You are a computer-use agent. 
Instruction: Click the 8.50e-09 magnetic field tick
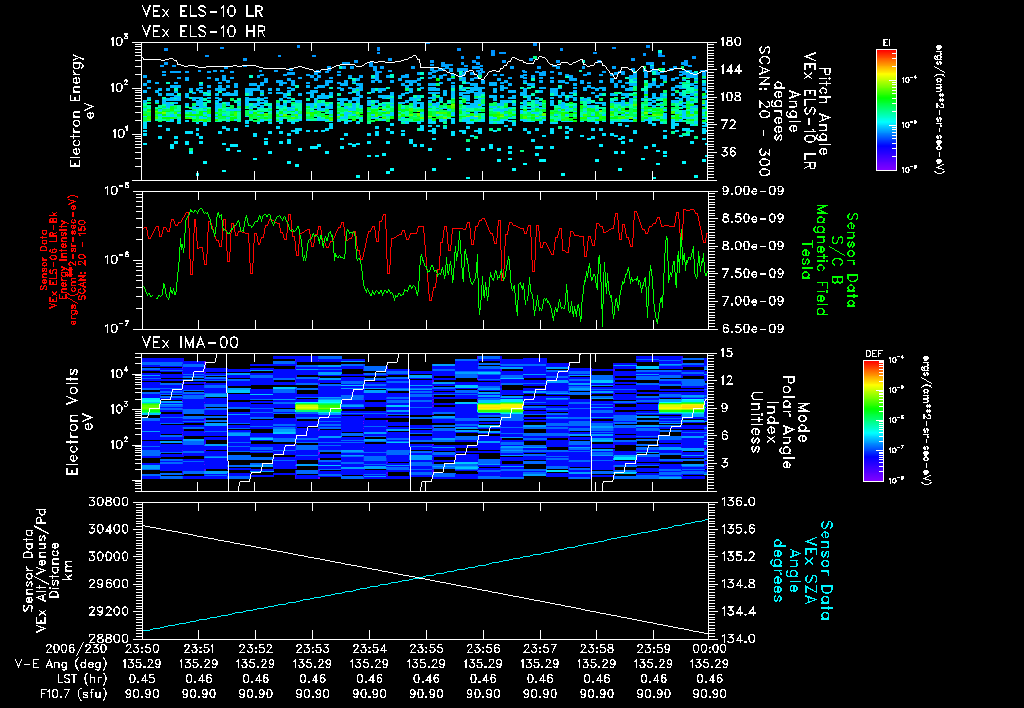(x=751, y=218)
